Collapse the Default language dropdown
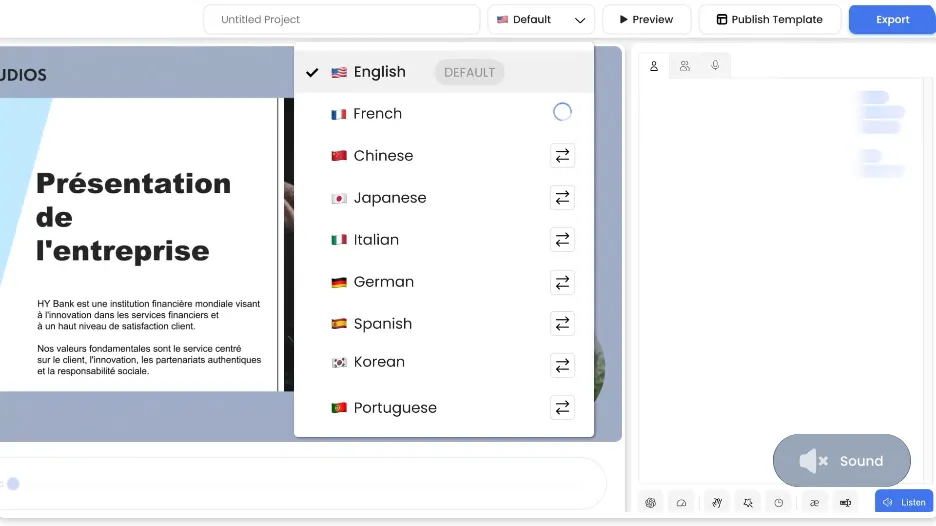Image resolution: width=936 pixels, height=526 pixels. pyautogui.click(x=541, y=20)
